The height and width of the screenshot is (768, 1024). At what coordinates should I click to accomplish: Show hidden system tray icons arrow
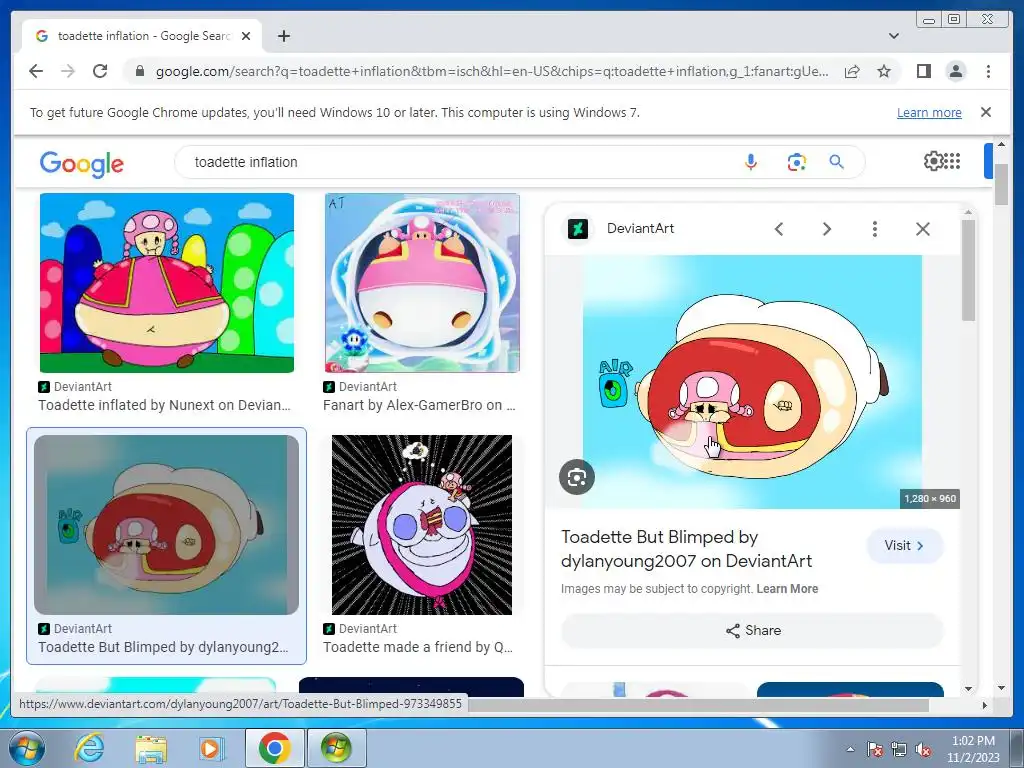850,749
